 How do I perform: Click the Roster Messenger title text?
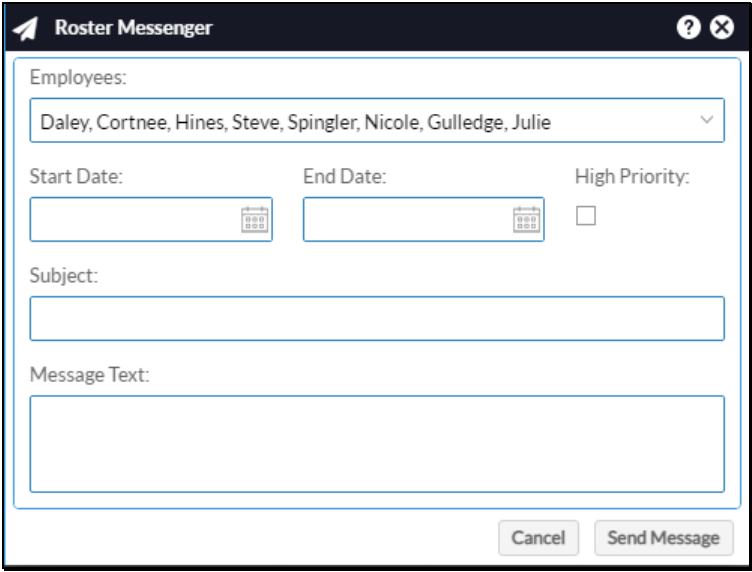pos(133,28)
